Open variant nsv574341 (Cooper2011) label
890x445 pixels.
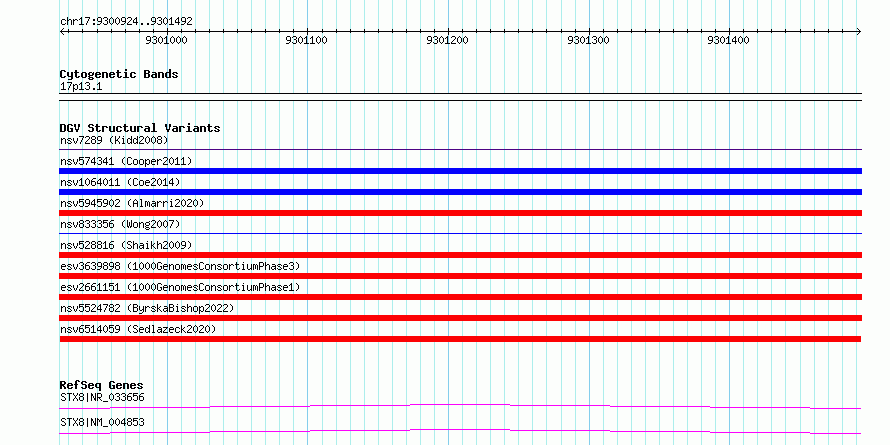coord(126,161)
